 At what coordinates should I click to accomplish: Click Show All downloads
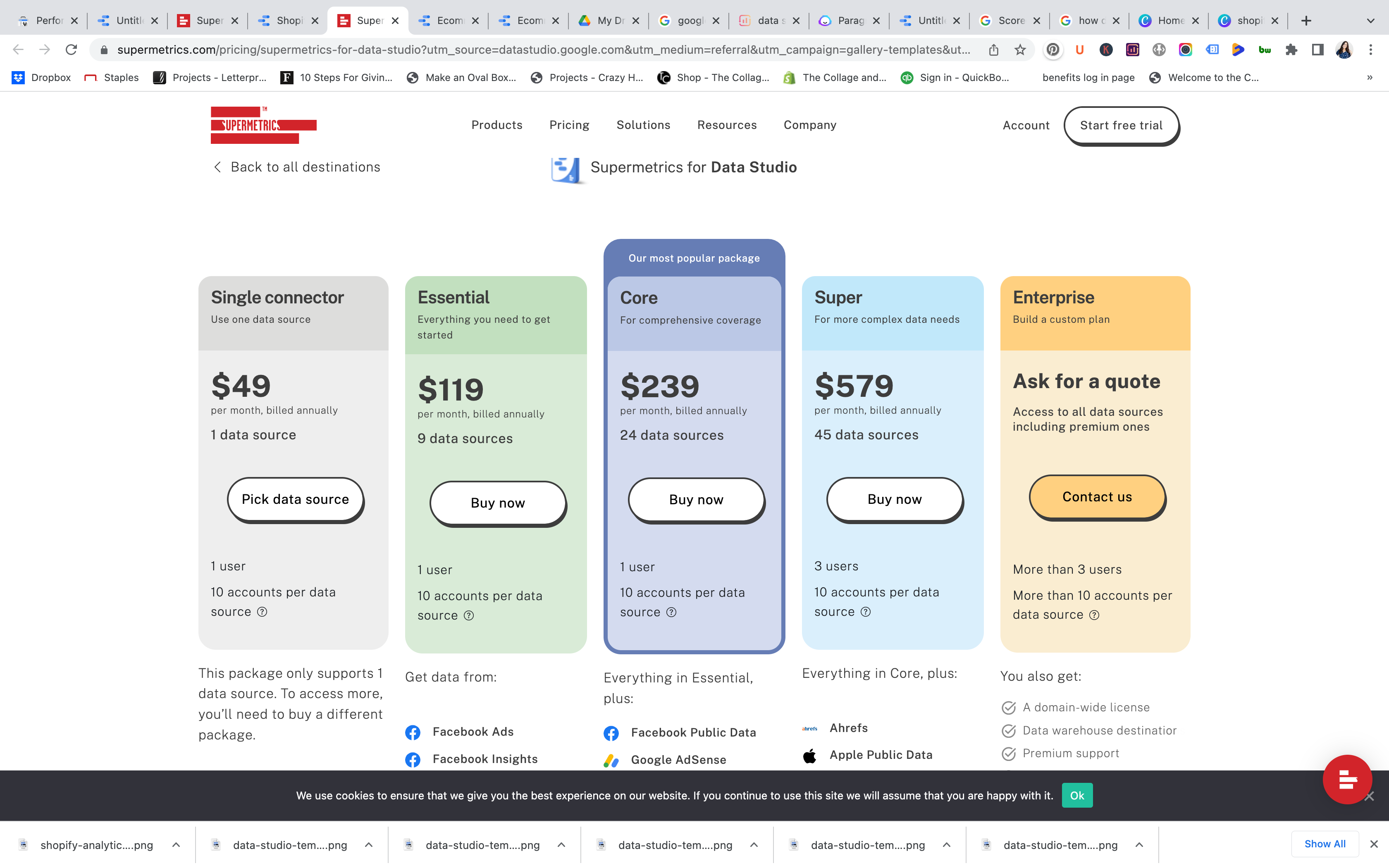pyautogui.click(x=1325, y=844)
